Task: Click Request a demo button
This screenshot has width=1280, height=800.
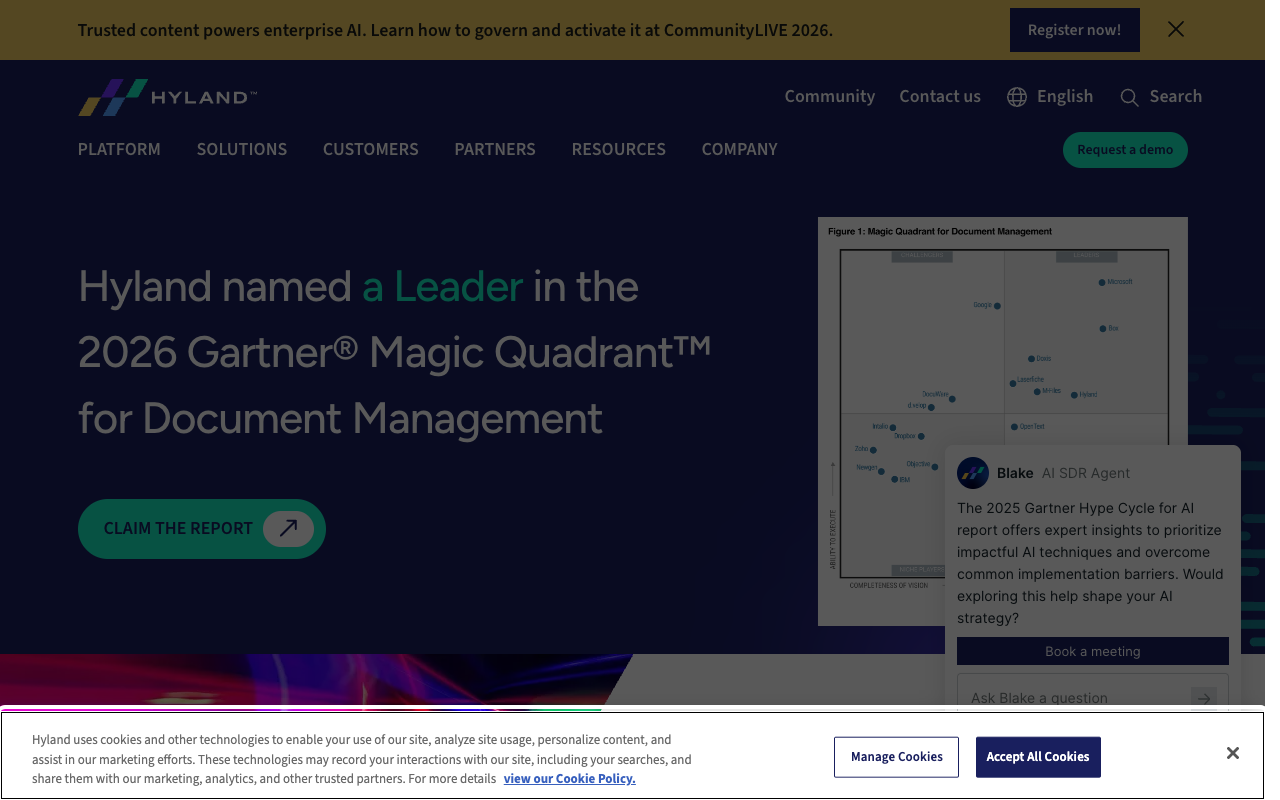Action: pyautogui.click(x=1125, y=150)
